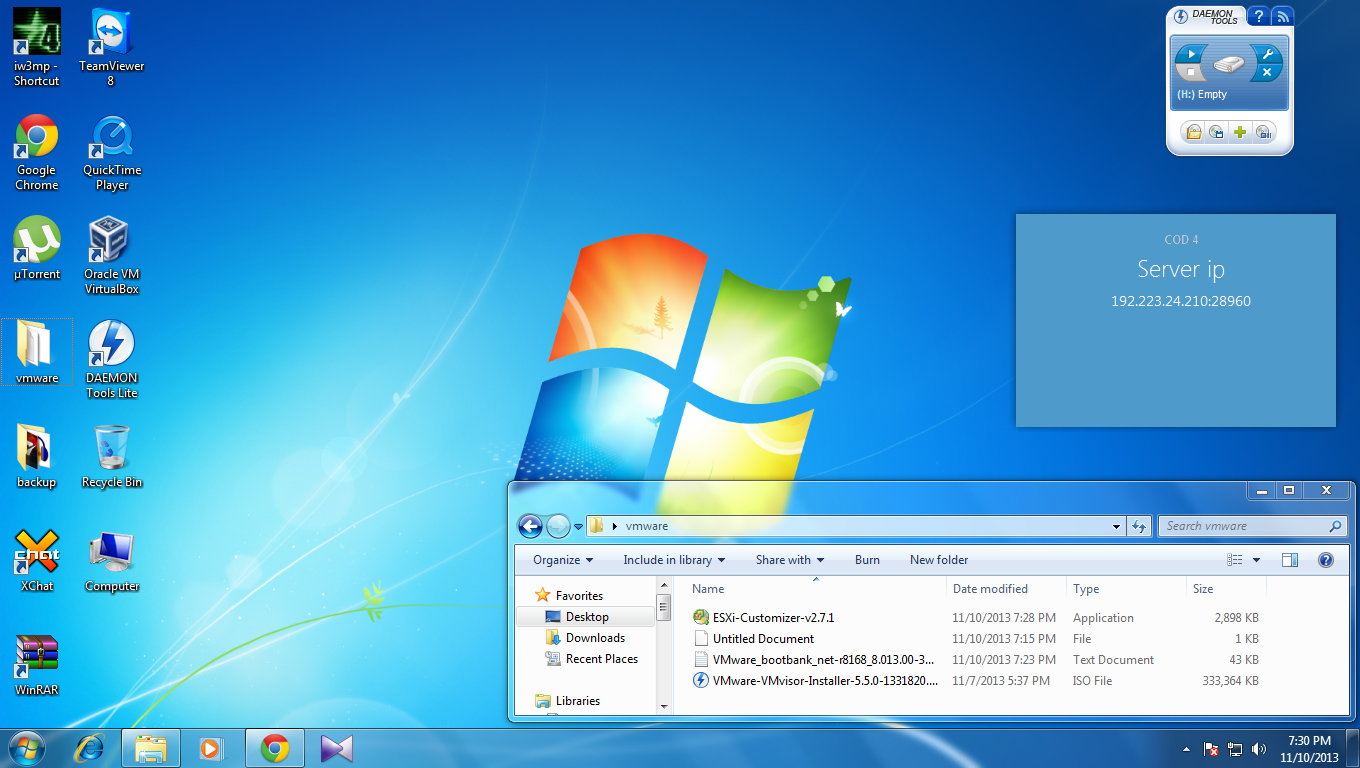Open Internet Explorer from taskbar
This screenshot has height=768, width=1360.
91,747
